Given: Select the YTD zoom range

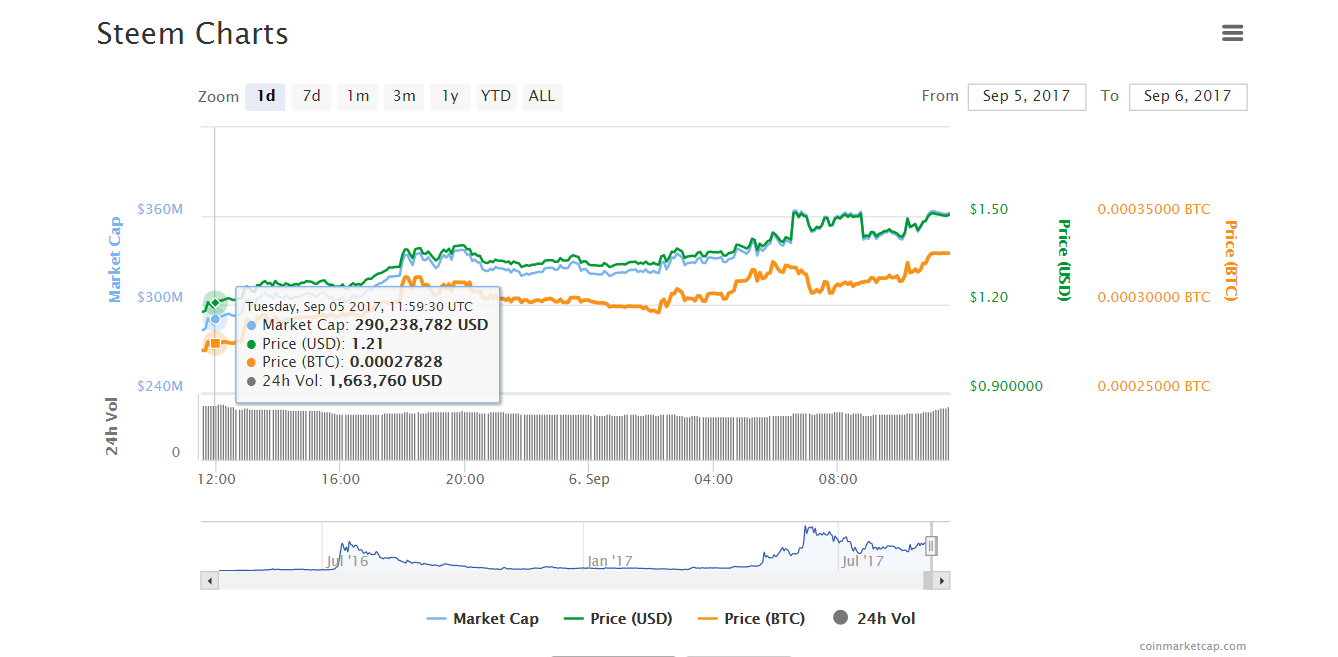Looking at the screenshot, I should pyautogui.click(x=496, y=96).
